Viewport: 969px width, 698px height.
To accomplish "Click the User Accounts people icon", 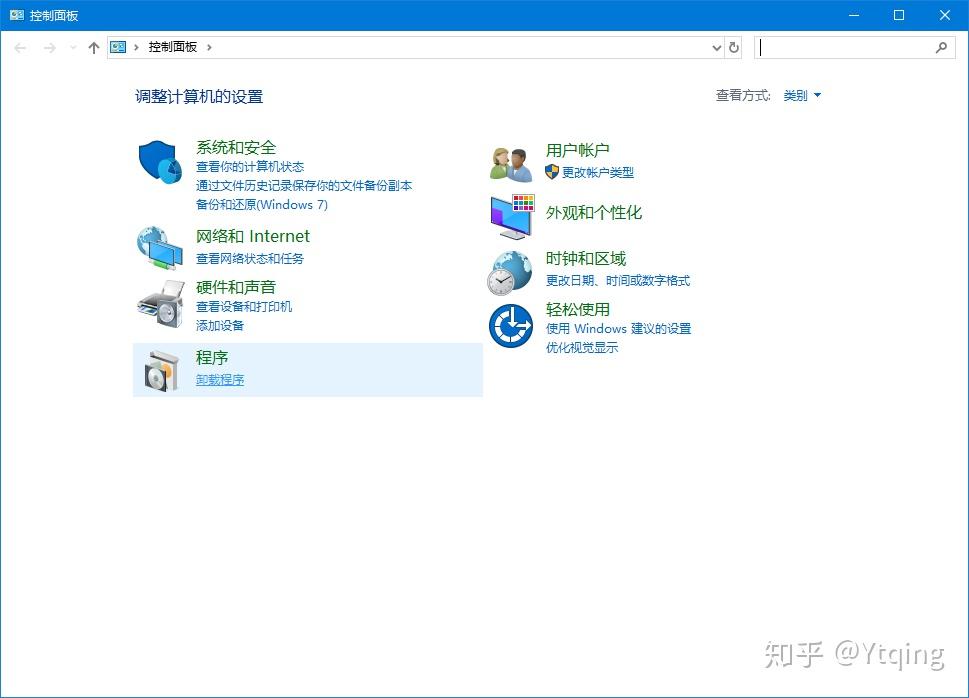I will coord(511,164).
